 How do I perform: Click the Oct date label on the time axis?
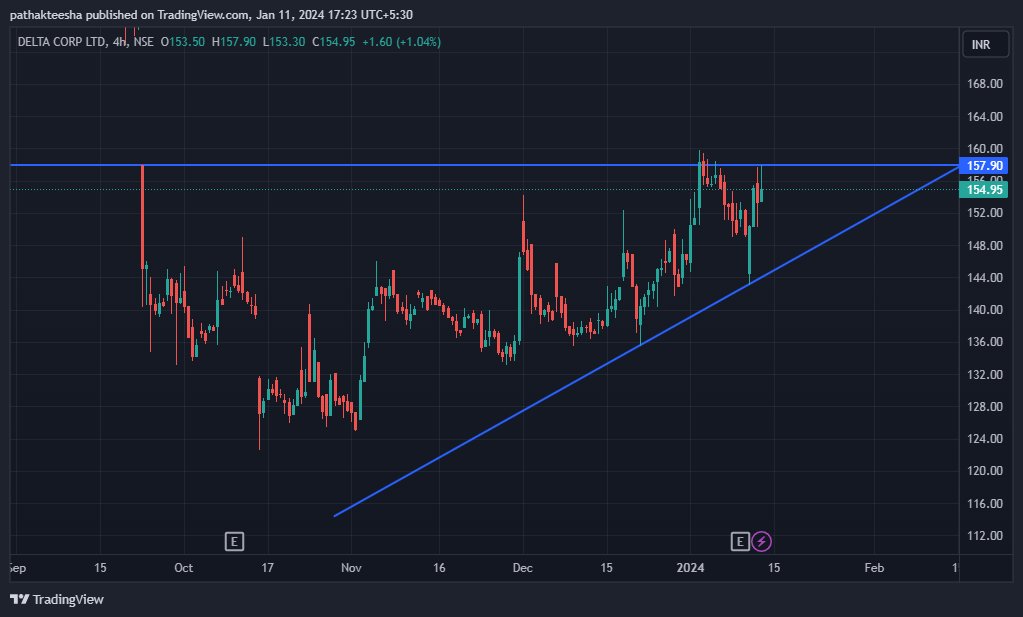coord(183,568)
